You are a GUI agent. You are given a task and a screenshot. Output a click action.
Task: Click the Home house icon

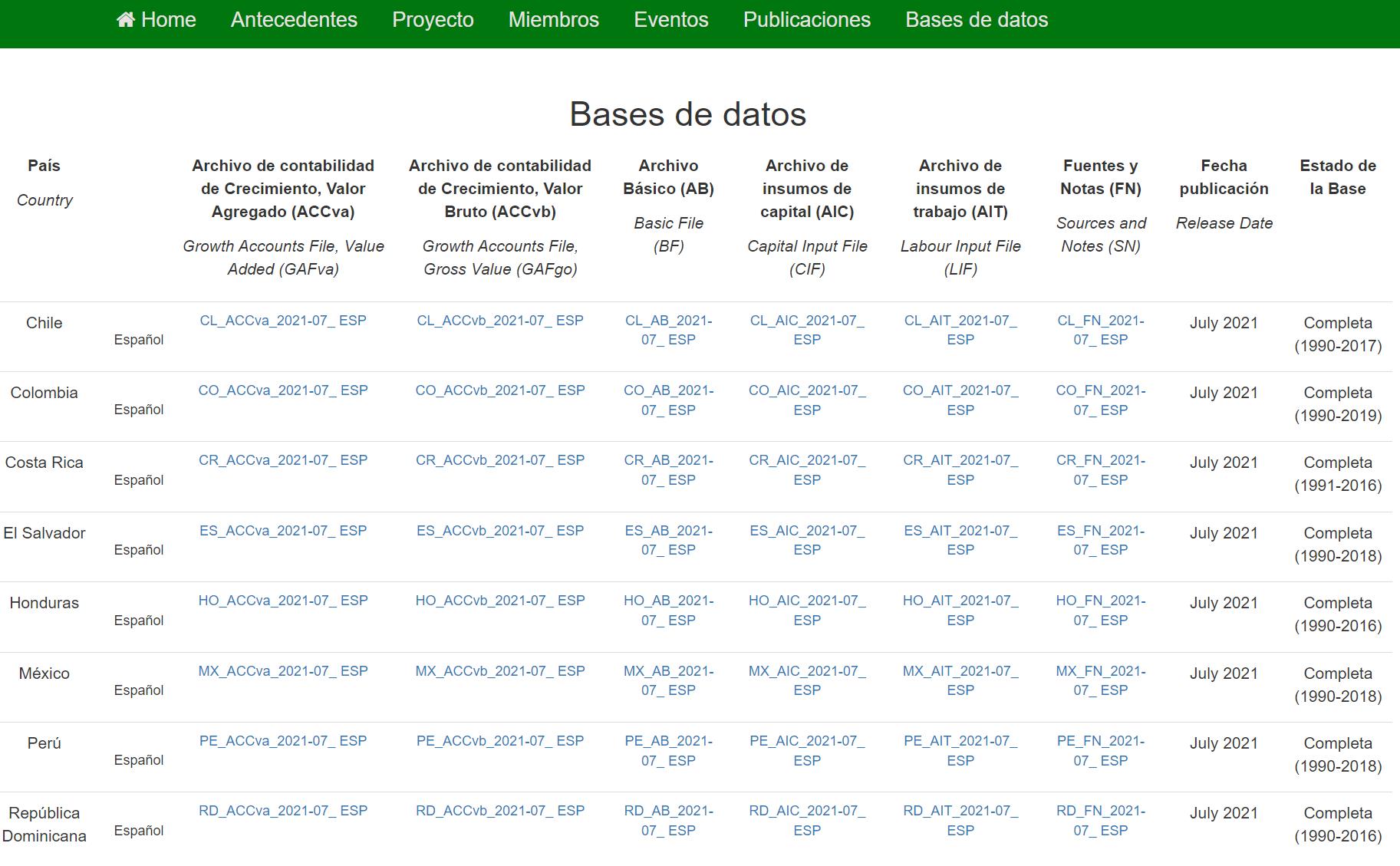[x=126, y=20]
